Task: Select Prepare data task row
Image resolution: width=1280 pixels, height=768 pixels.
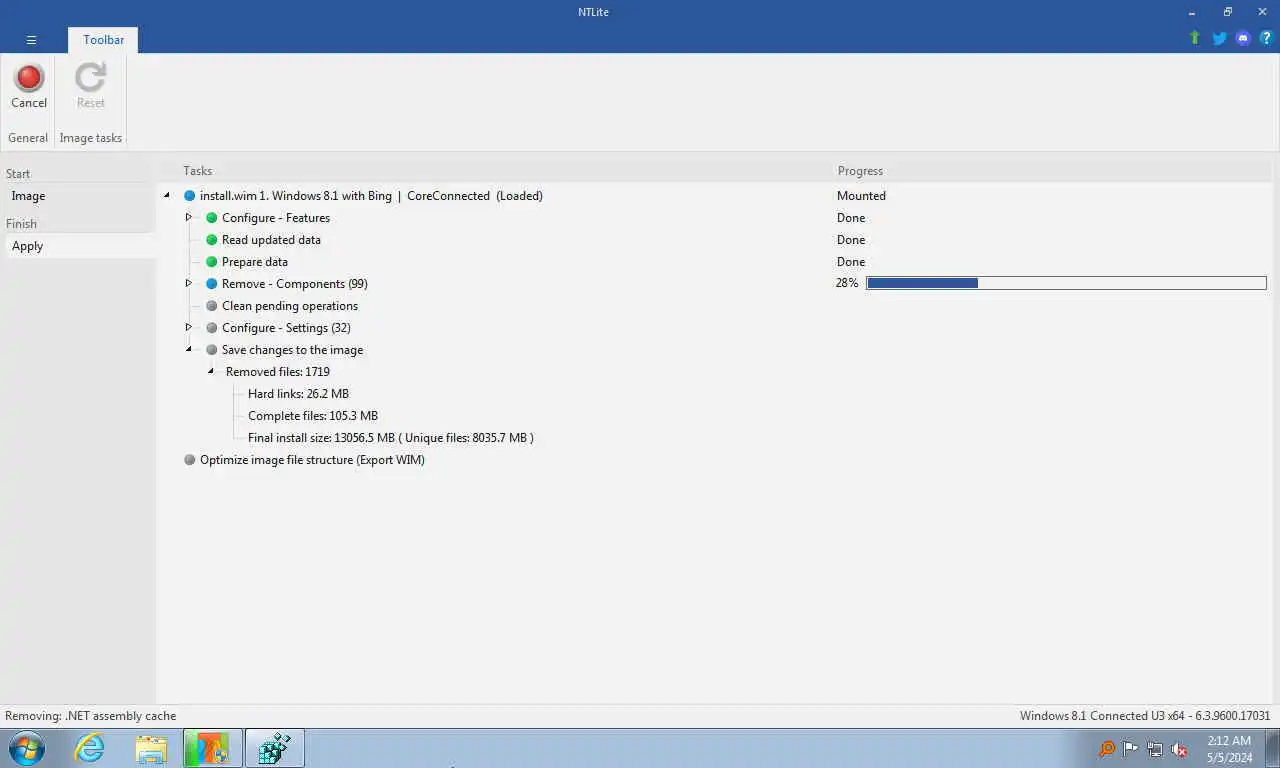Action: pyautogui.click(x=255, y=262)
